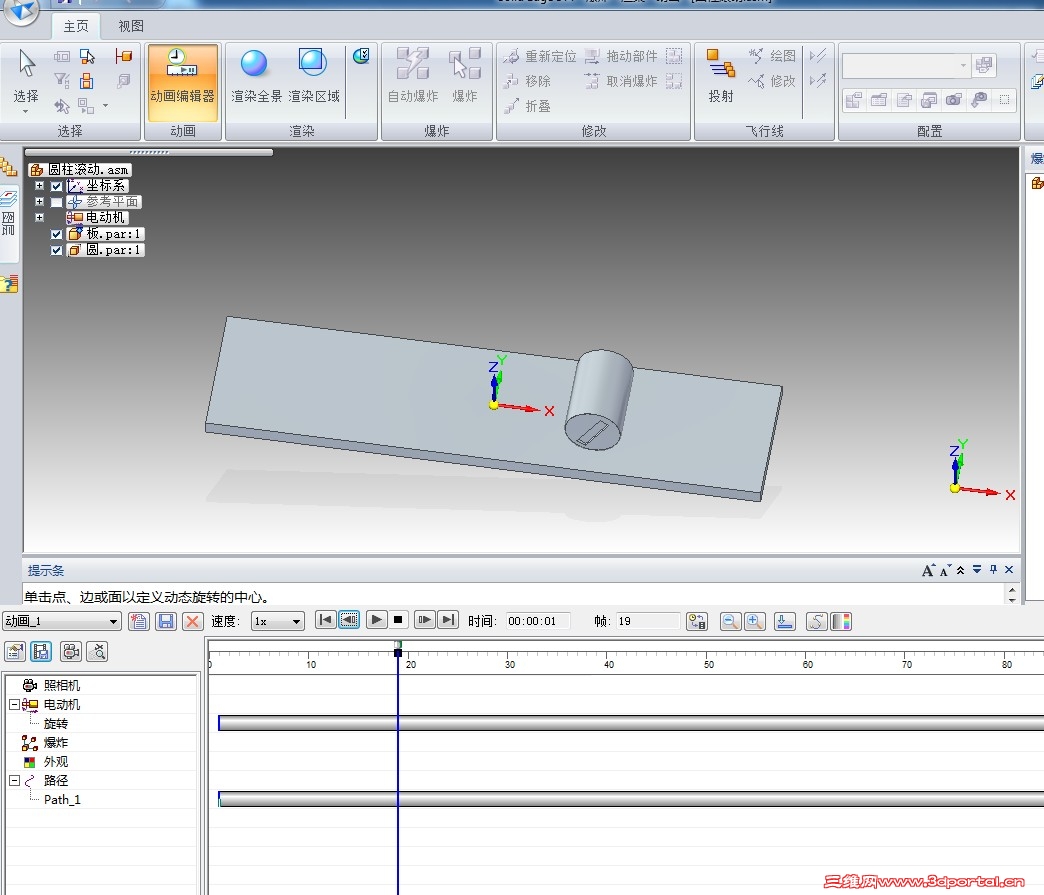Toggle the 板.par:1 checkbox
The image size is (1044, 895).
pyautogui.click(x=57, y=234)
